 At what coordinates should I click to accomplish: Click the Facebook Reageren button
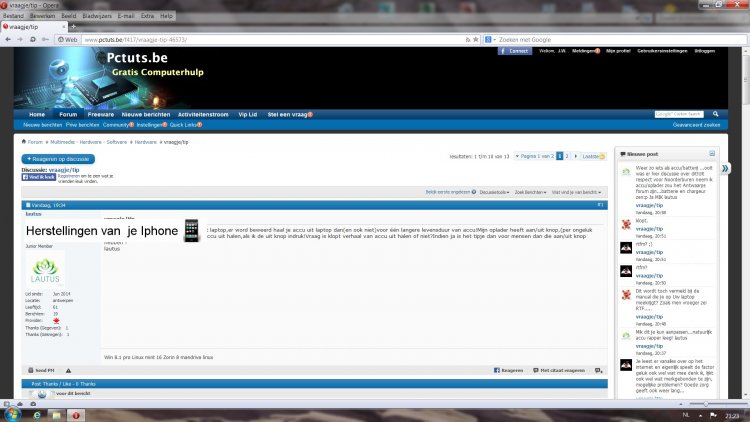click(x=508, y=370)
